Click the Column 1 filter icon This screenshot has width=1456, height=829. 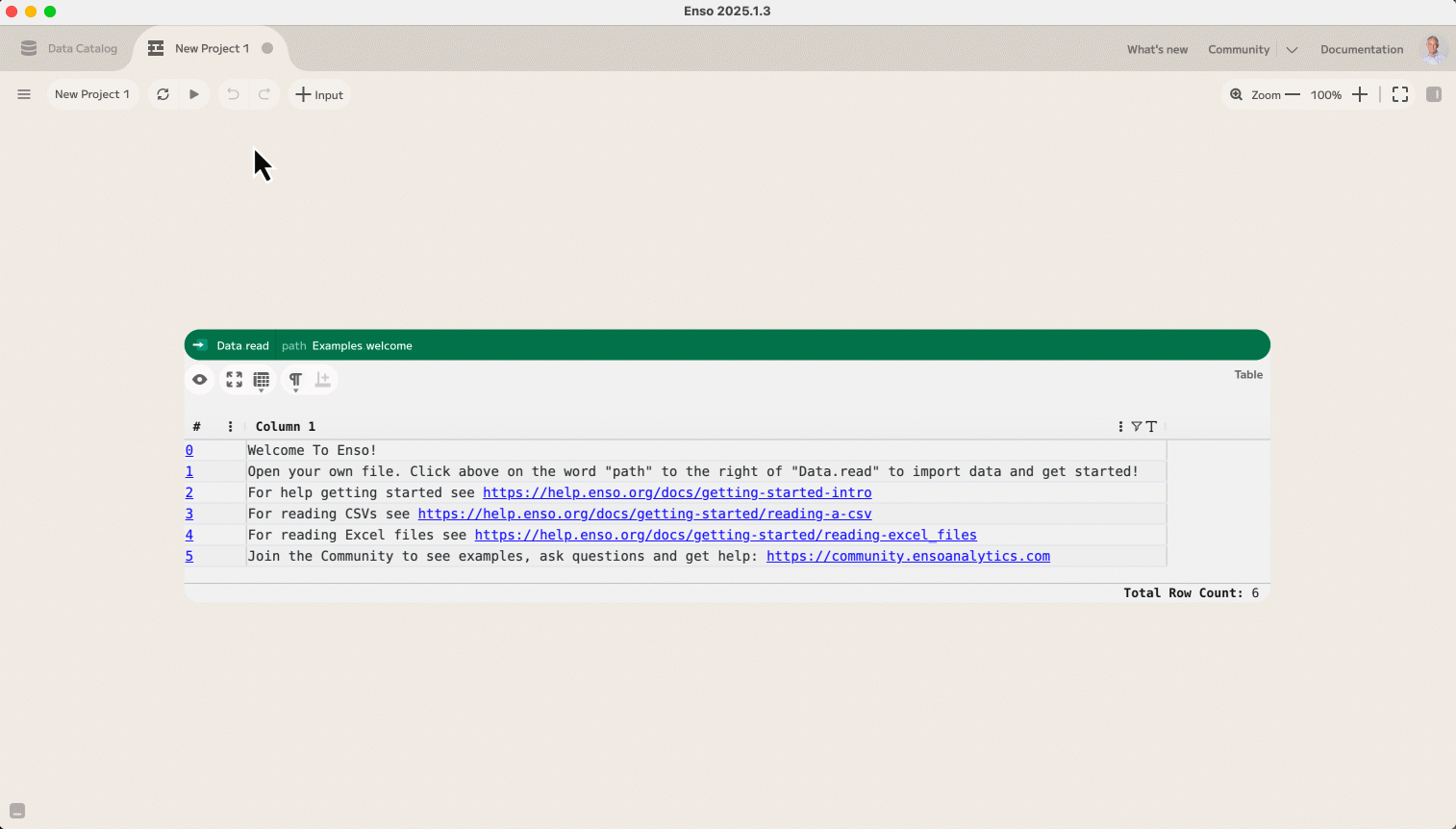click(x=1137, y=426)
